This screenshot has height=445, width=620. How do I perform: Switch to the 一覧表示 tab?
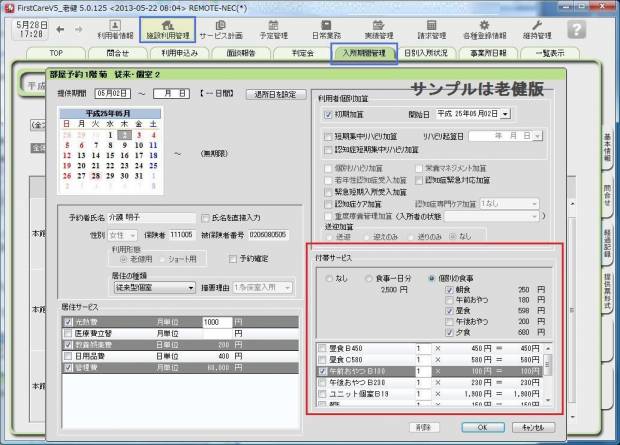click(x=548, y=54)
